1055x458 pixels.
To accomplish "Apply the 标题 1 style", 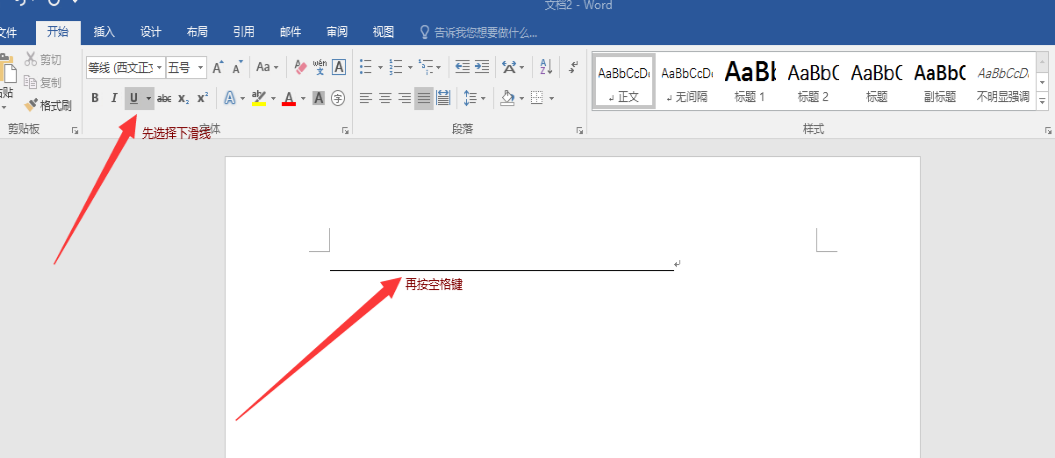I will tap(750, 81).
